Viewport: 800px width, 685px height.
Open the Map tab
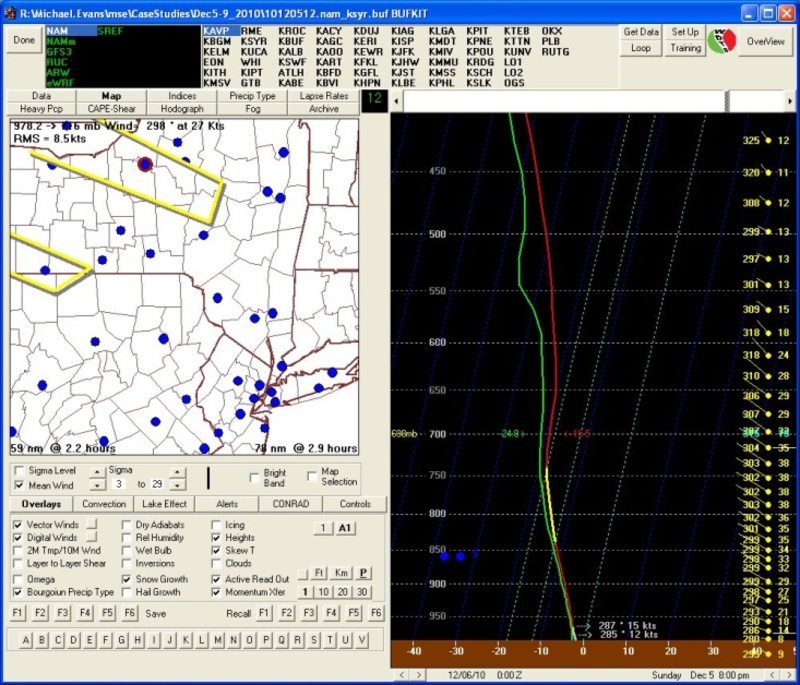pos(111,96)
